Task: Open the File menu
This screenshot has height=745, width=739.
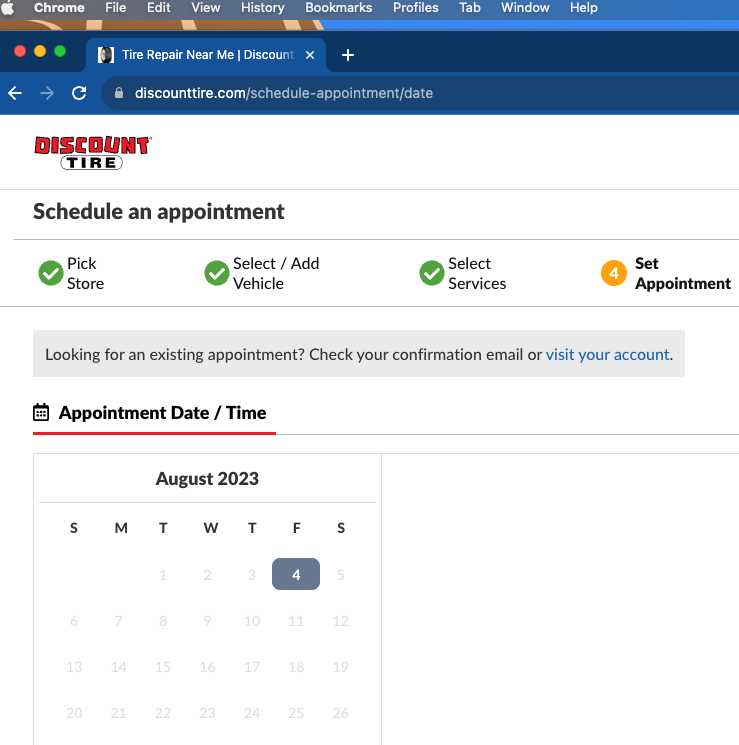Action: tap(115, 8)
